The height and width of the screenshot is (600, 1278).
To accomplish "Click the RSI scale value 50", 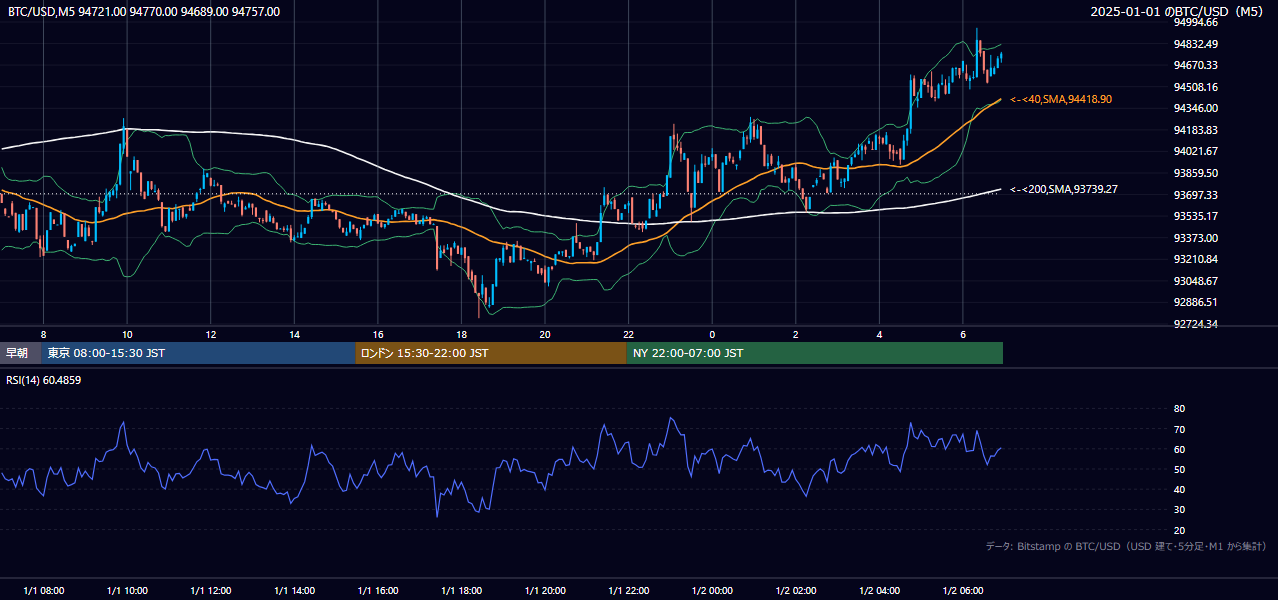I will 1179,469.
